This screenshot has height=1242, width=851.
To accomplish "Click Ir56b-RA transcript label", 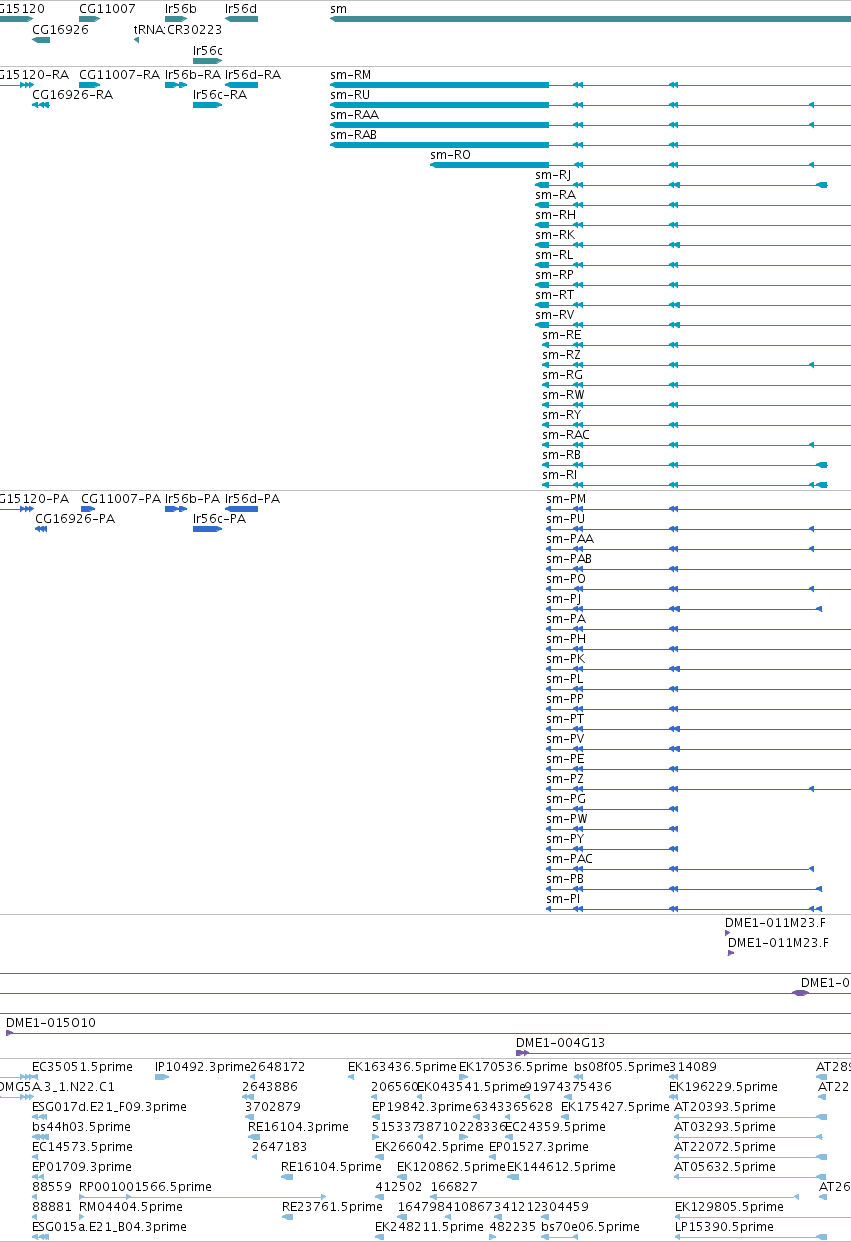I will (192, 74).
